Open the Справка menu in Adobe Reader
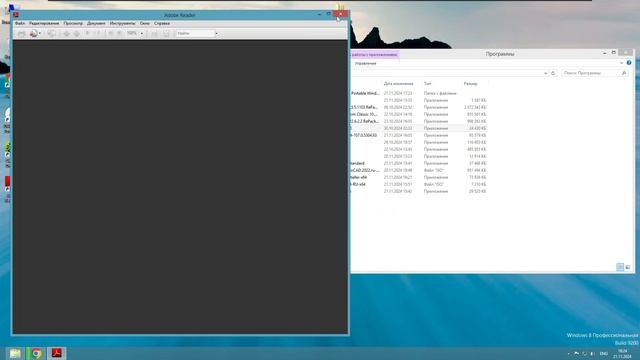640x360 pixels. (162, 23)
